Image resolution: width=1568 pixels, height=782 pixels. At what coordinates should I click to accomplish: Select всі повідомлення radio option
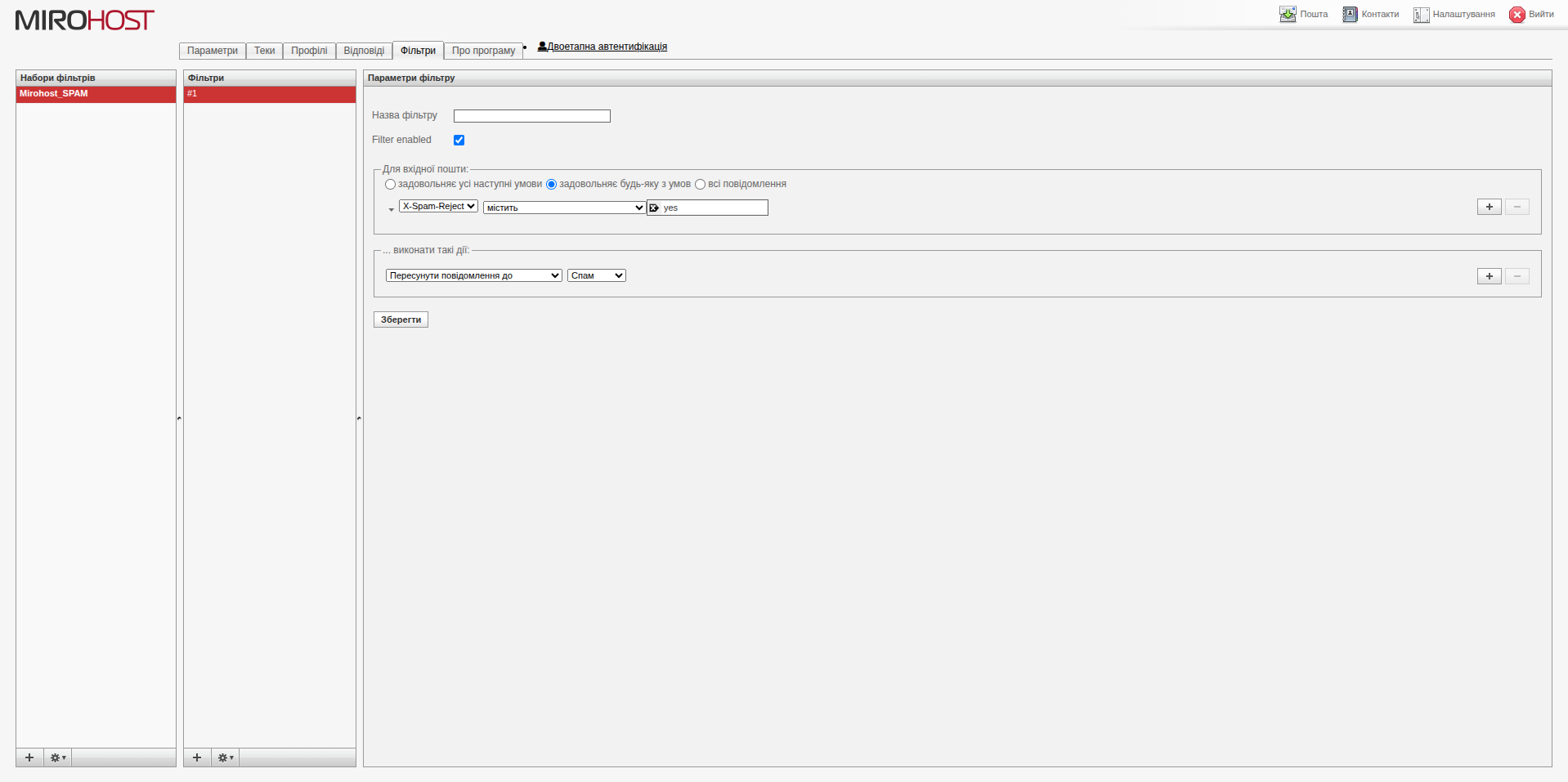click(x=700, y=185)
